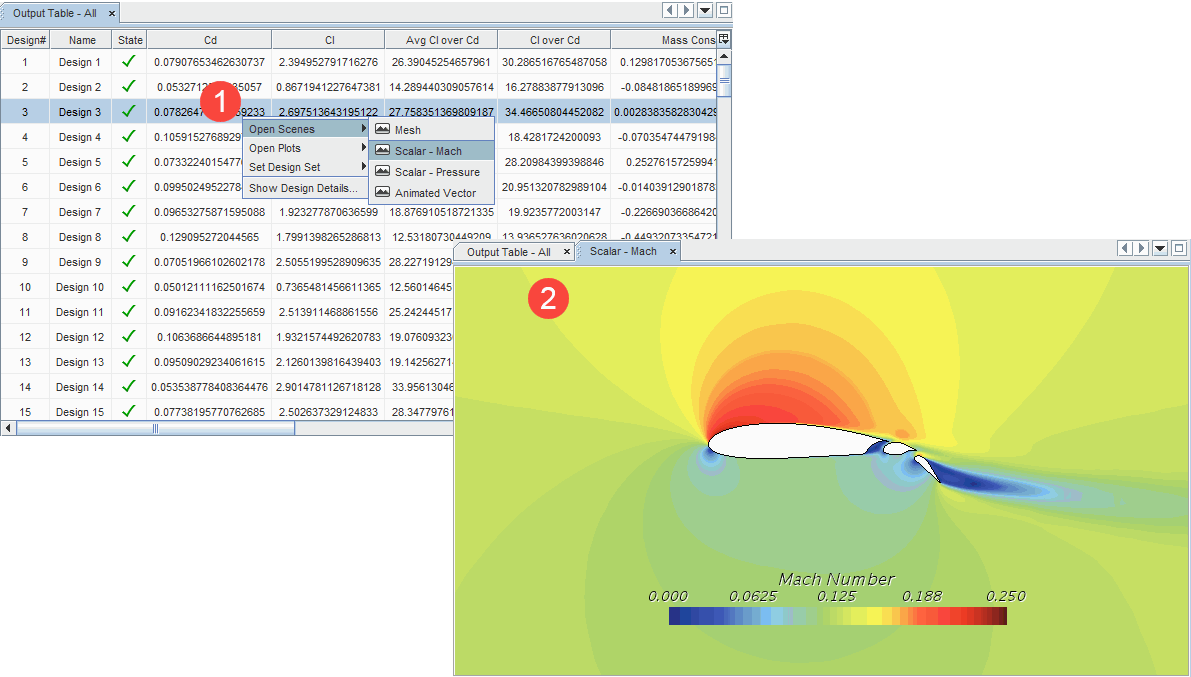Open the Mesh scene from the submenu
This screenshot has width=1191, height=677.
coord(407,130)
